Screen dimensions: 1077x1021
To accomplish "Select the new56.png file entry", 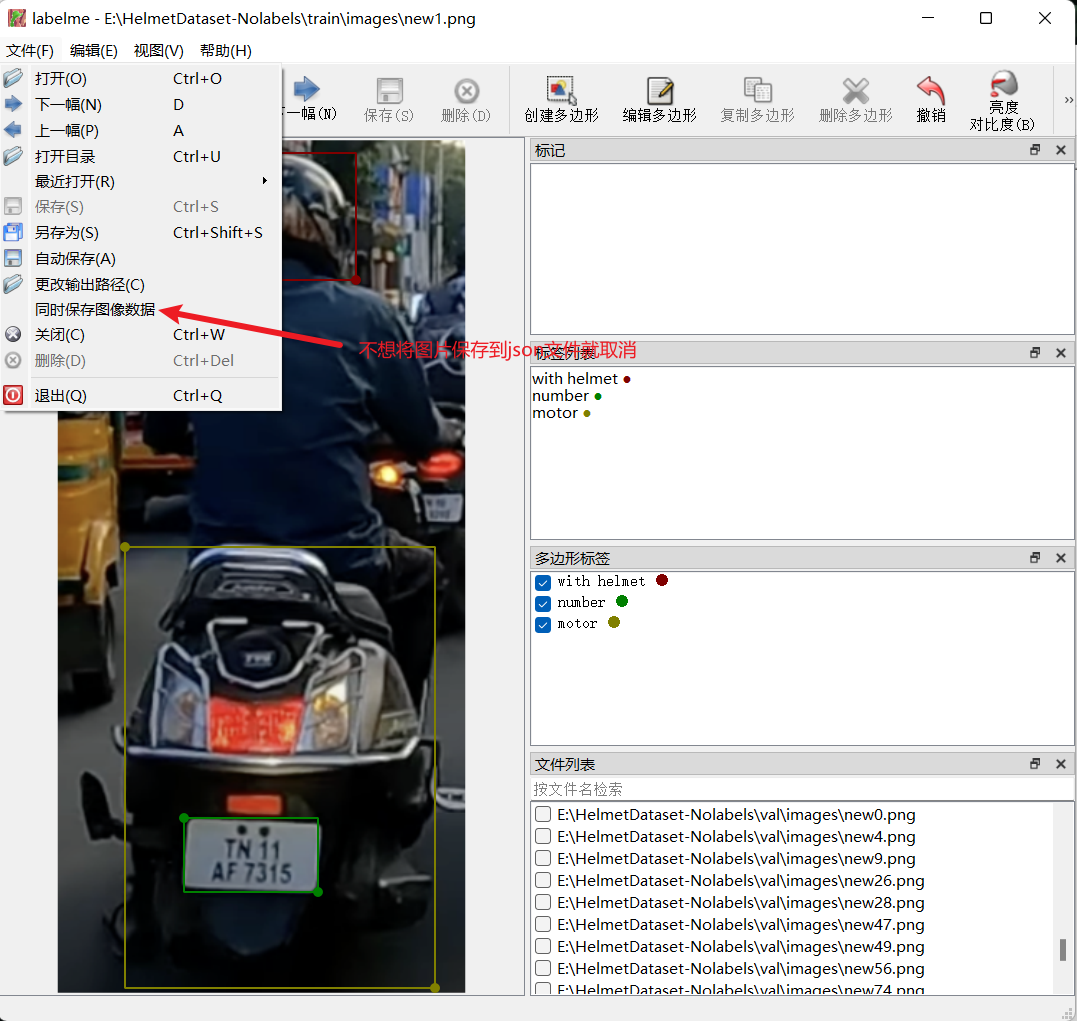I will [740, 968].
